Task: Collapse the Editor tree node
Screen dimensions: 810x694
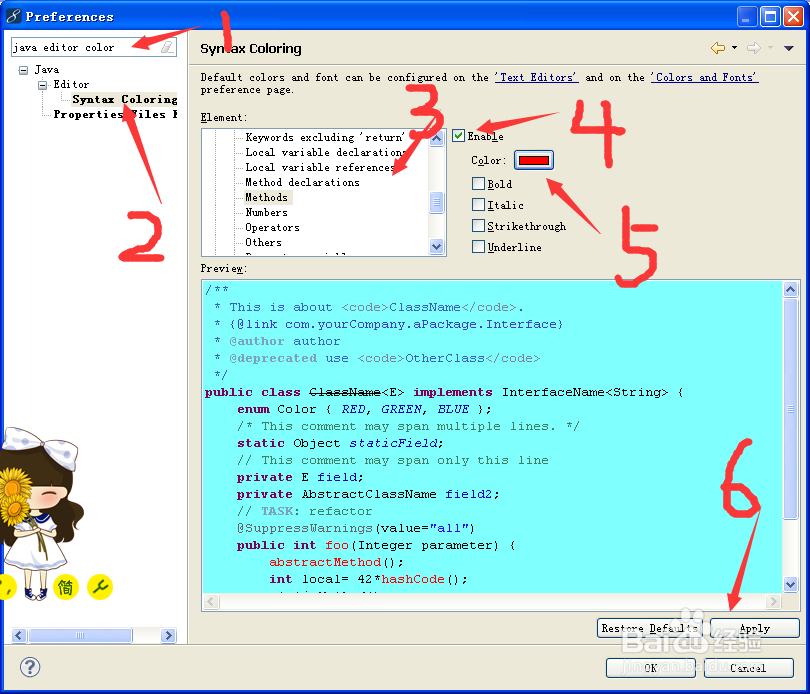Action: click(42, 85)
